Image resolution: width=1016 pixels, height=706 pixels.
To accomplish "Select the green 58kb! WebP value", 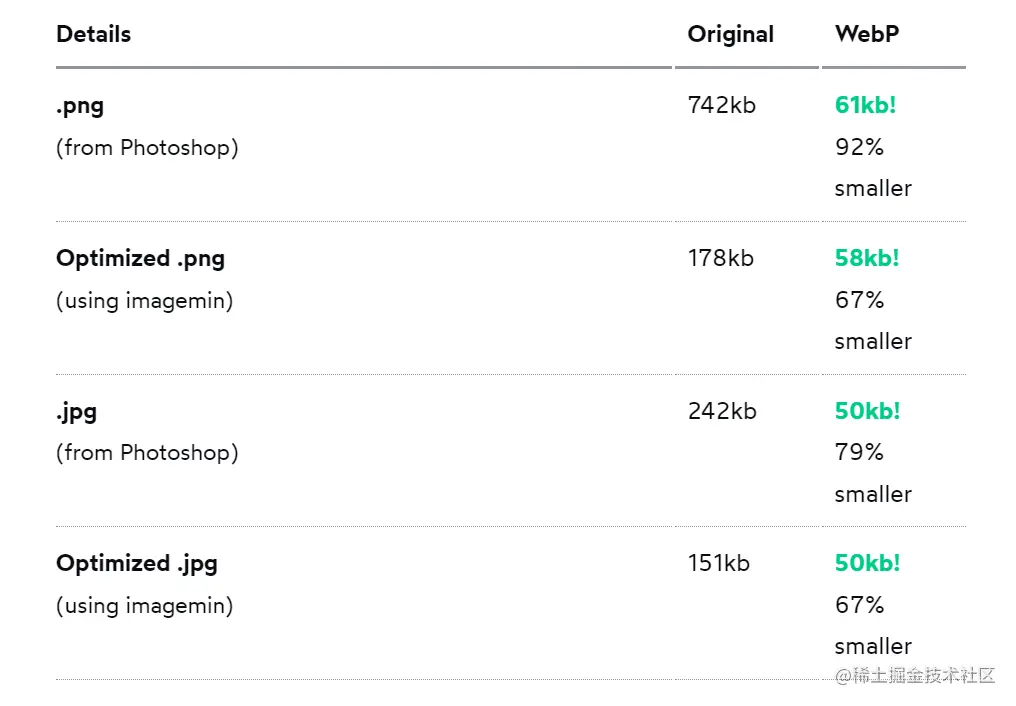I will (x=867, y=258).
